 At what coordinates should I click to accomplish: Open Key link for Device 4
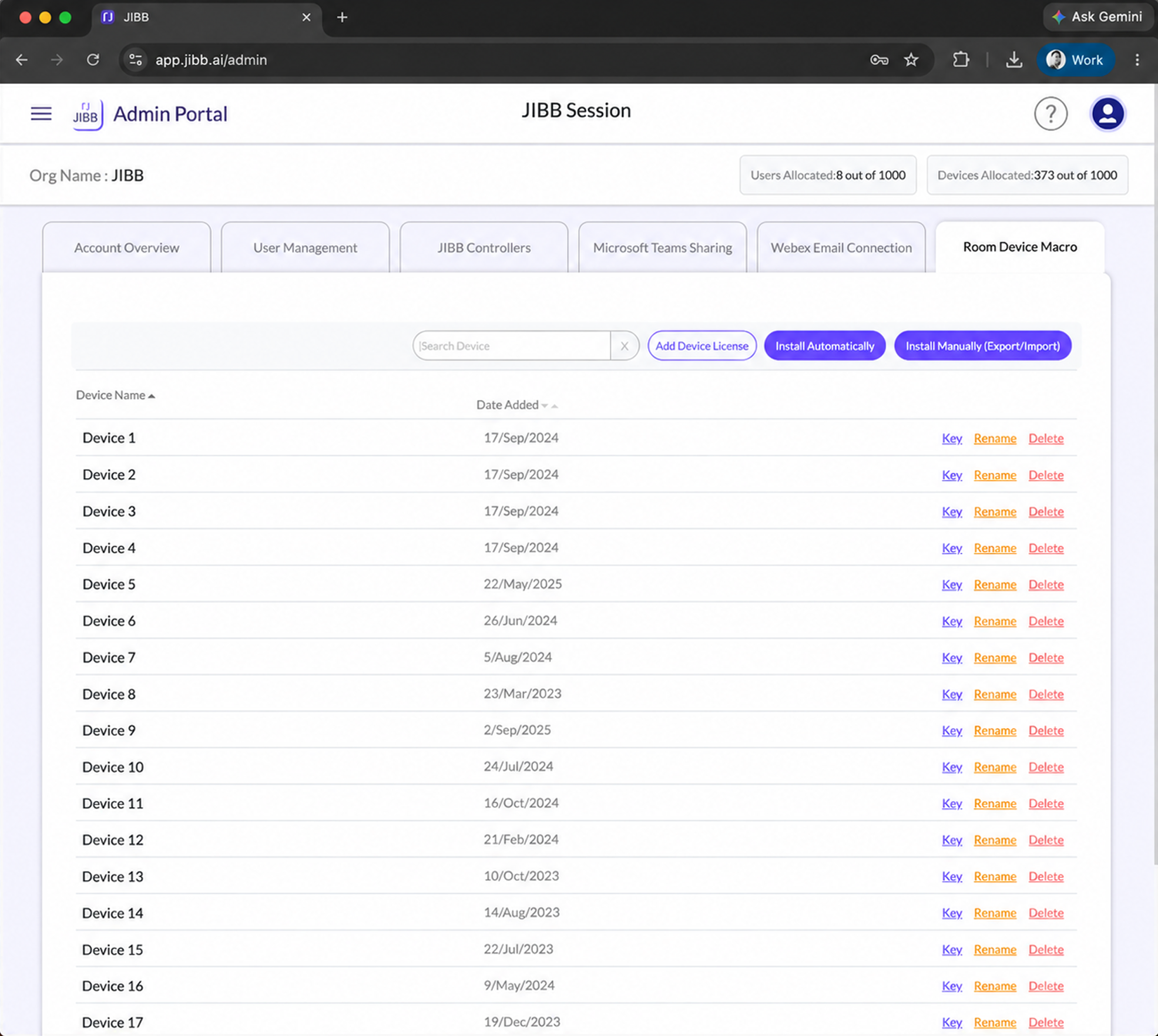pyautogui.click(x=952, y=548)
